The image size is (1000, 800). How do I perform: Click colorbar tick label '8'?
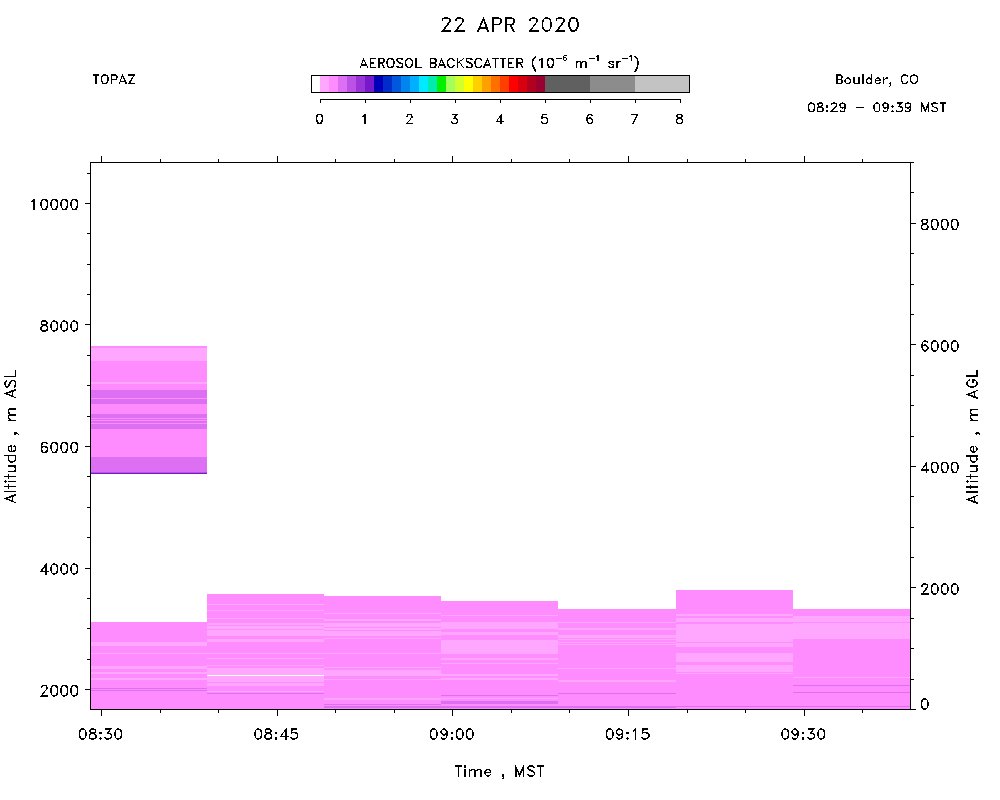click(x=680, y=119)
